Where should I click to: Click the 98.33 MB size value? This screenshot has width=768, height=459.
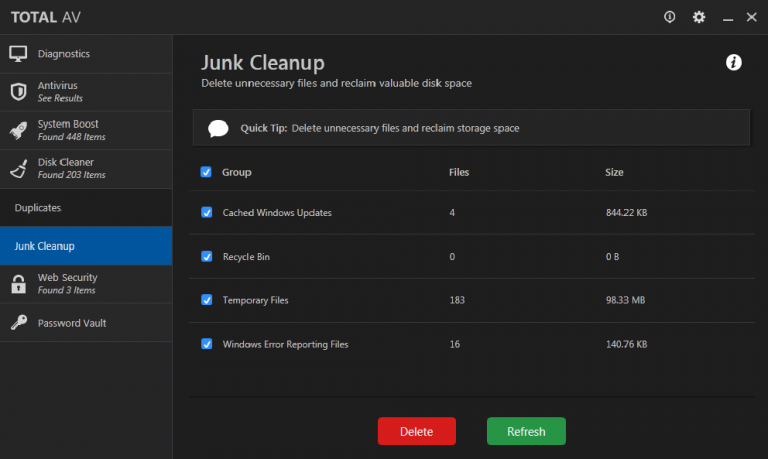point(625,300)
